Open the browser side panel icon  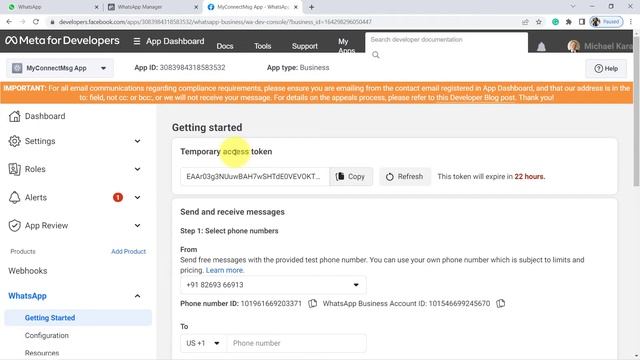tap(582, 22)
